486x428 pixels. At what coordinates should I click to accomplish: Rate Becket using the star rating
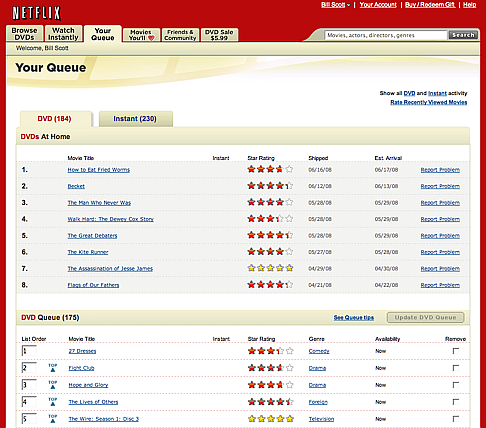pos(270,186)
